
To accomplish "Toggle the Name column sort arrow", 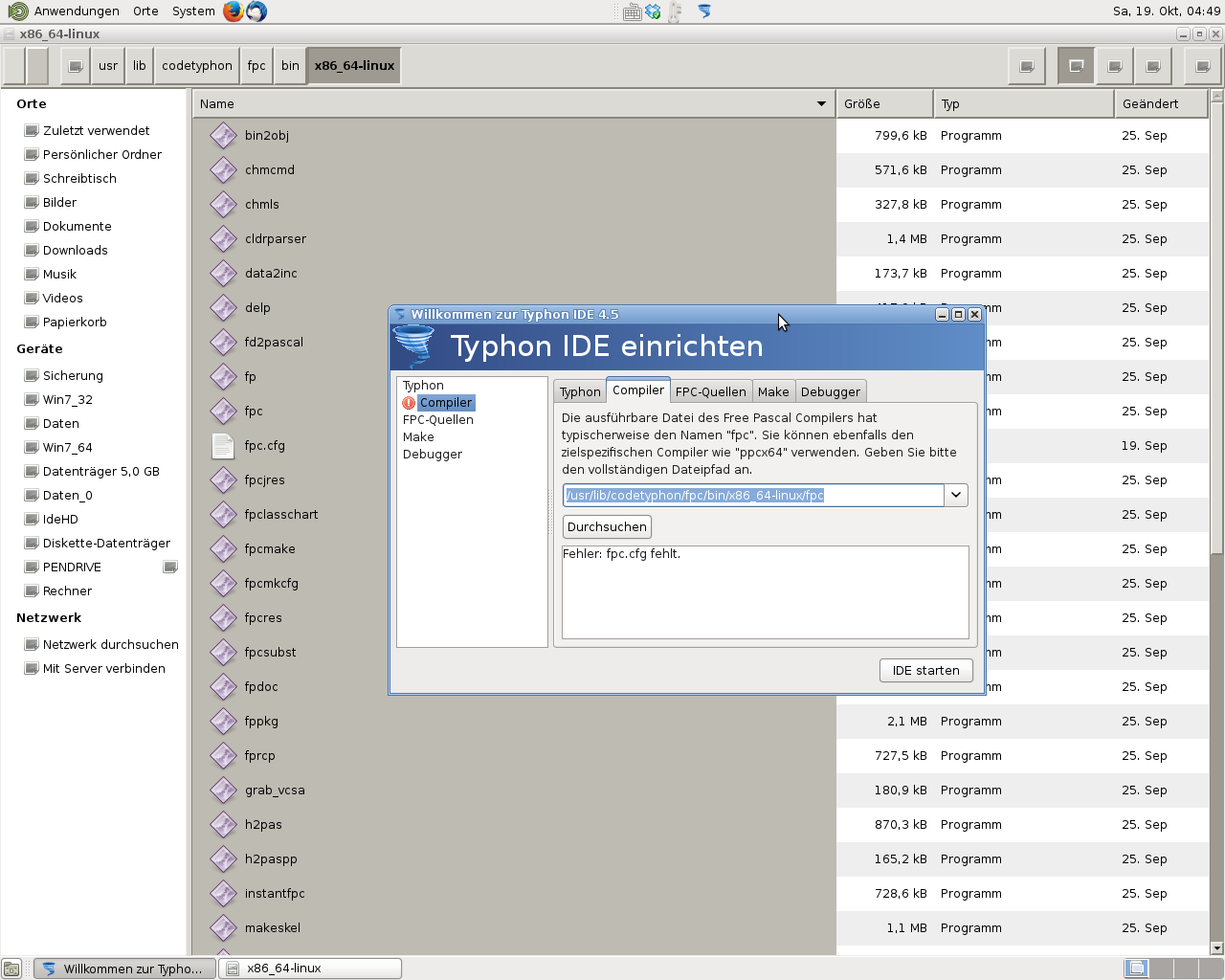I will [821, 104].
